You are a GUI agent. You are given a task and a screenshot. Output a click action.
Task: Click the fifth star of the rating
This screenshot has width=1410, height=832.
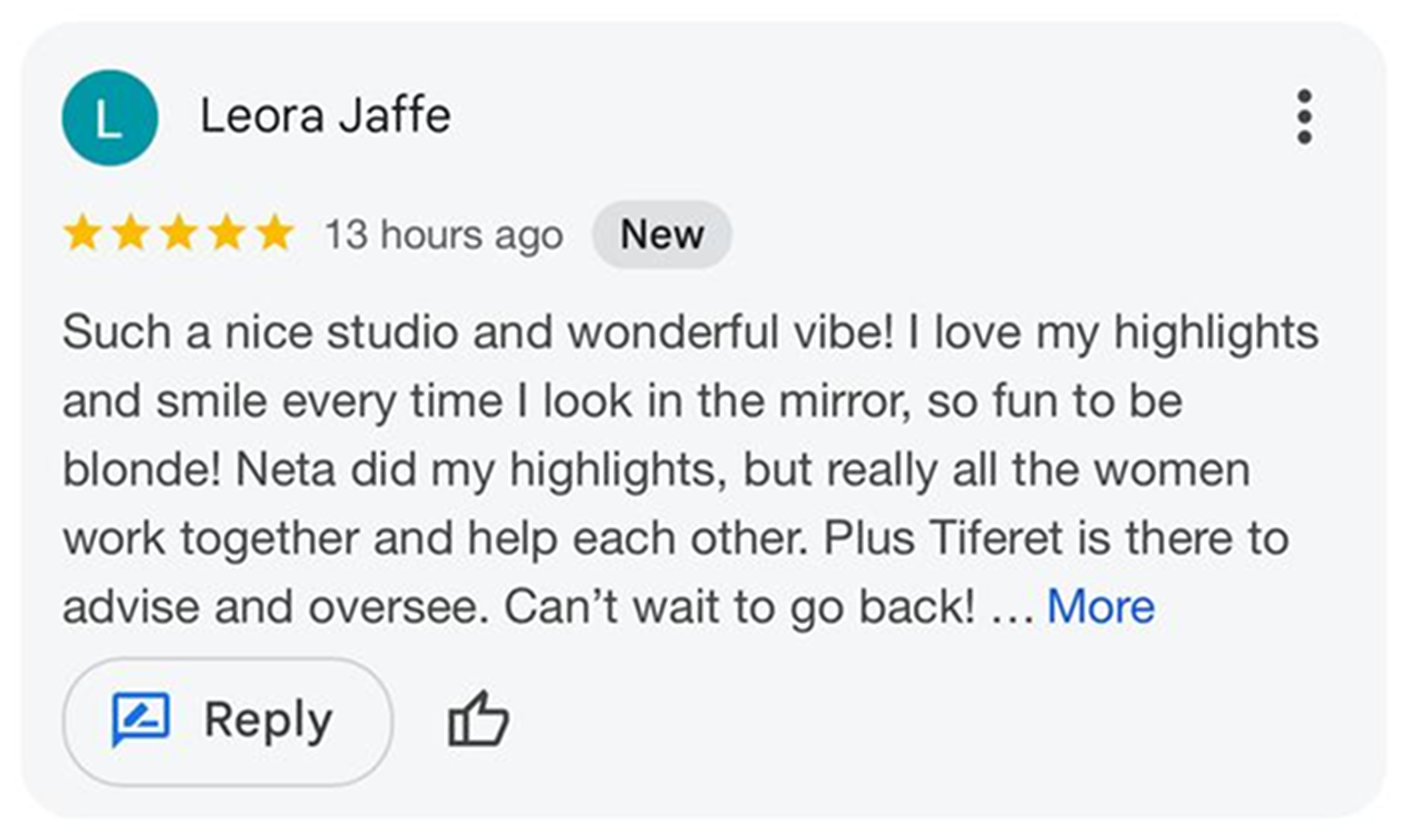coord(273,234)
